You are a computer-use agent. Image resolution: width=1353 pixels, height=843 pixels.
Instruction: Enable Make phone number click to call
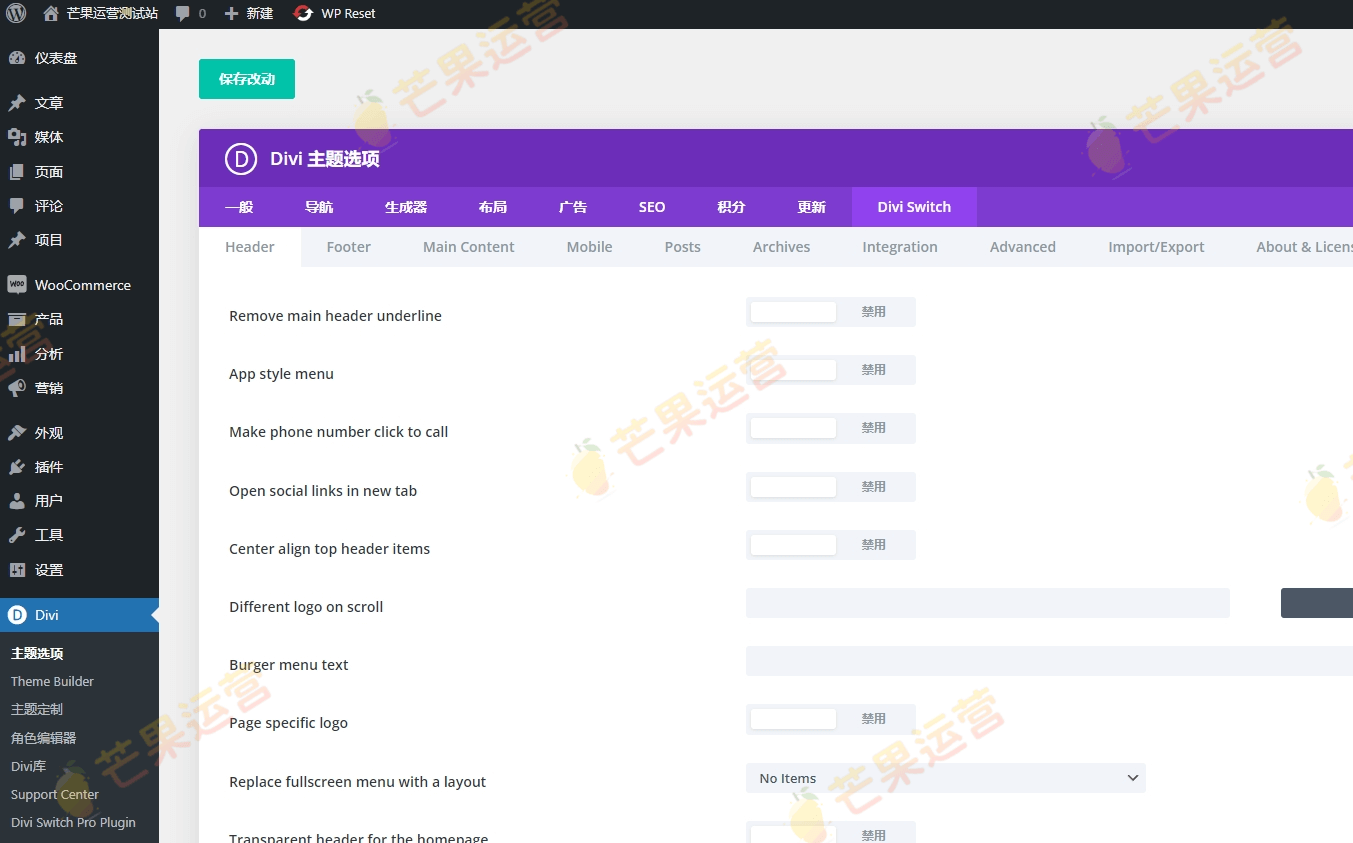pyautogui.click(x=793, y=428)
